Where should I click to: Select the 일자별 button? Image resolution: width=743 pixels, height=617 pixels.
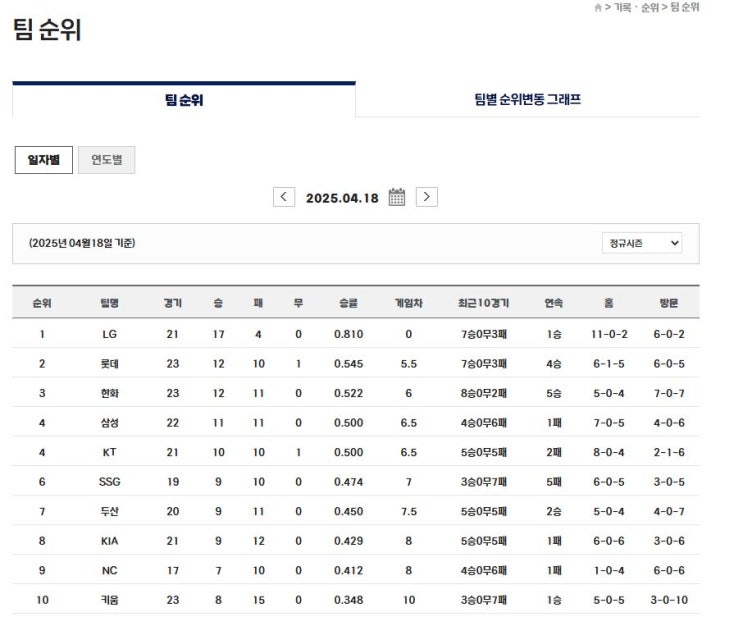point(44,160)
